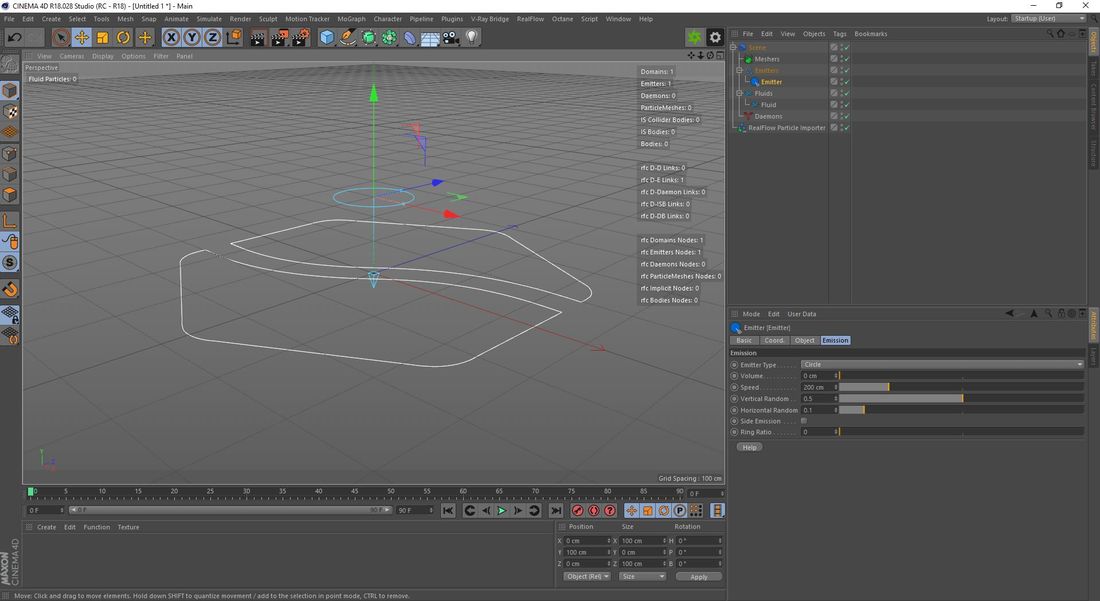1100x601 pixels.
Task: Open the Render Settings clapperboard with gear
Action: point(299,37)
